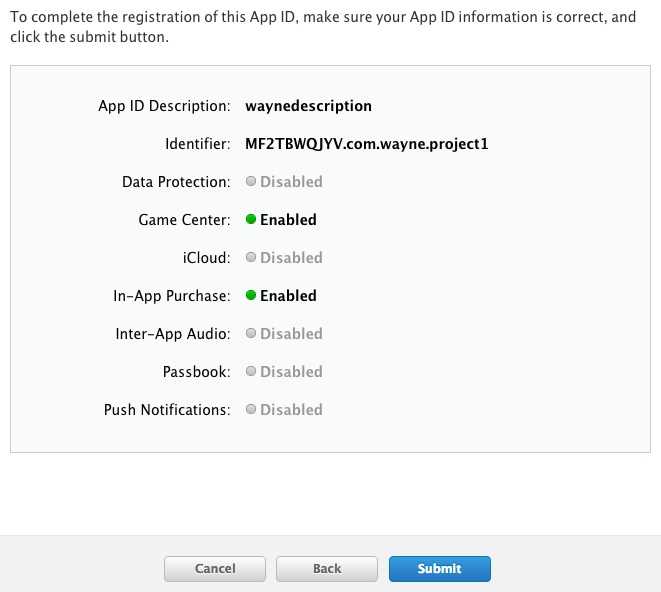661x592 pixels.
Task: Click the waynedescription description value
Action: (x=308, y=106)
